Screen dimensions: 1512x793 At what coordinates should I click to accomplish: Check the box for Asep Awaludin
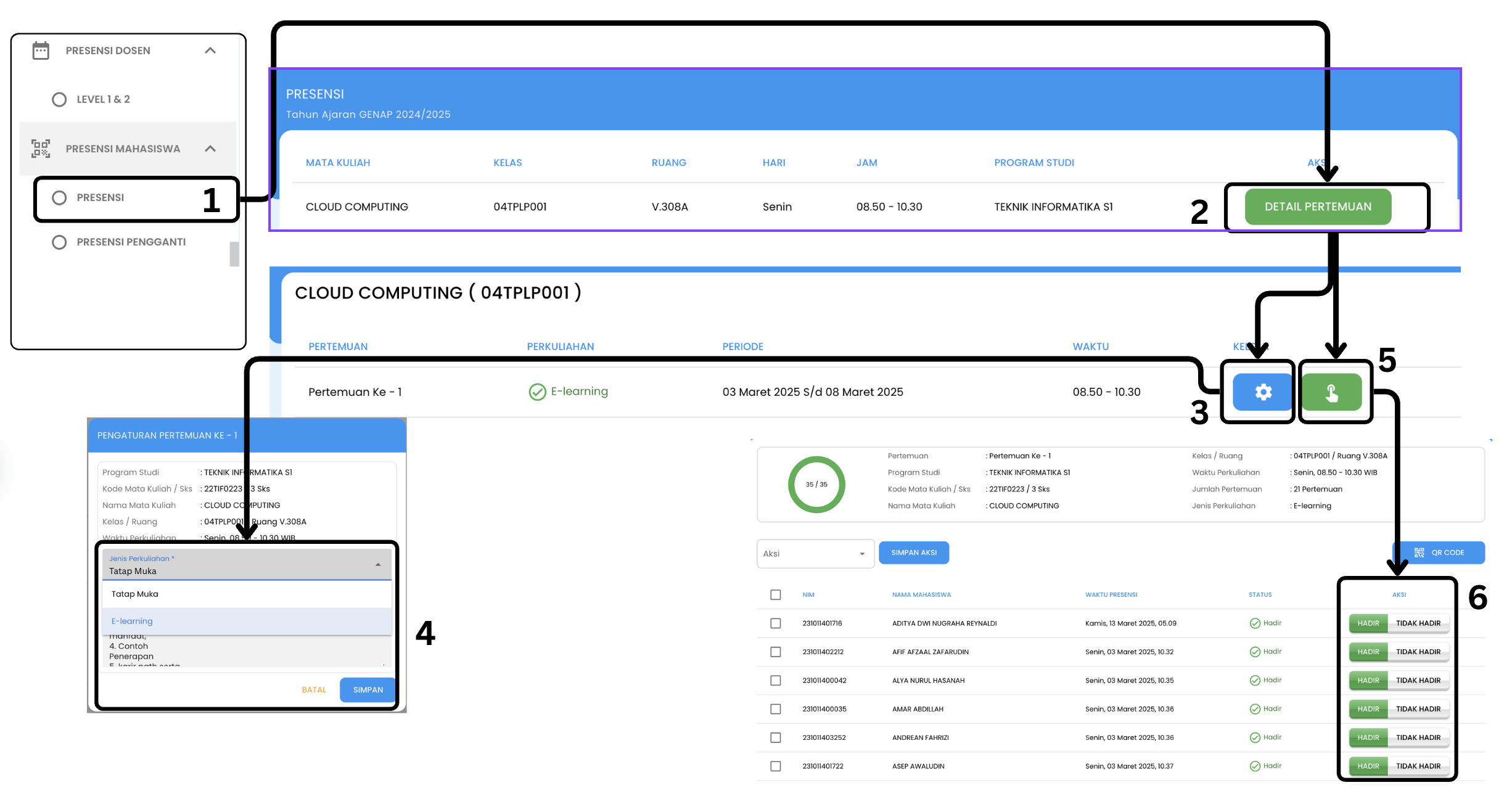pyautogui.click(x=776, y=766)
